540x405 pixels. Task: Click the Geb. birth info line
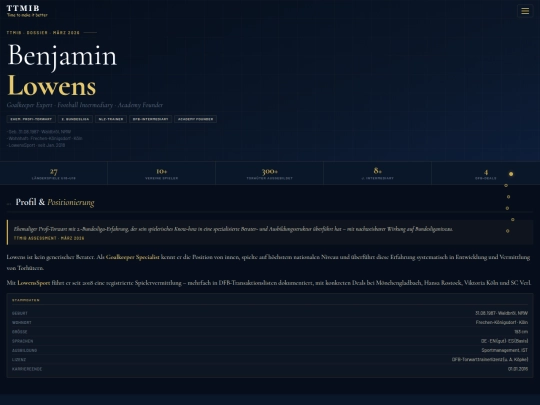tap(39, 132)
